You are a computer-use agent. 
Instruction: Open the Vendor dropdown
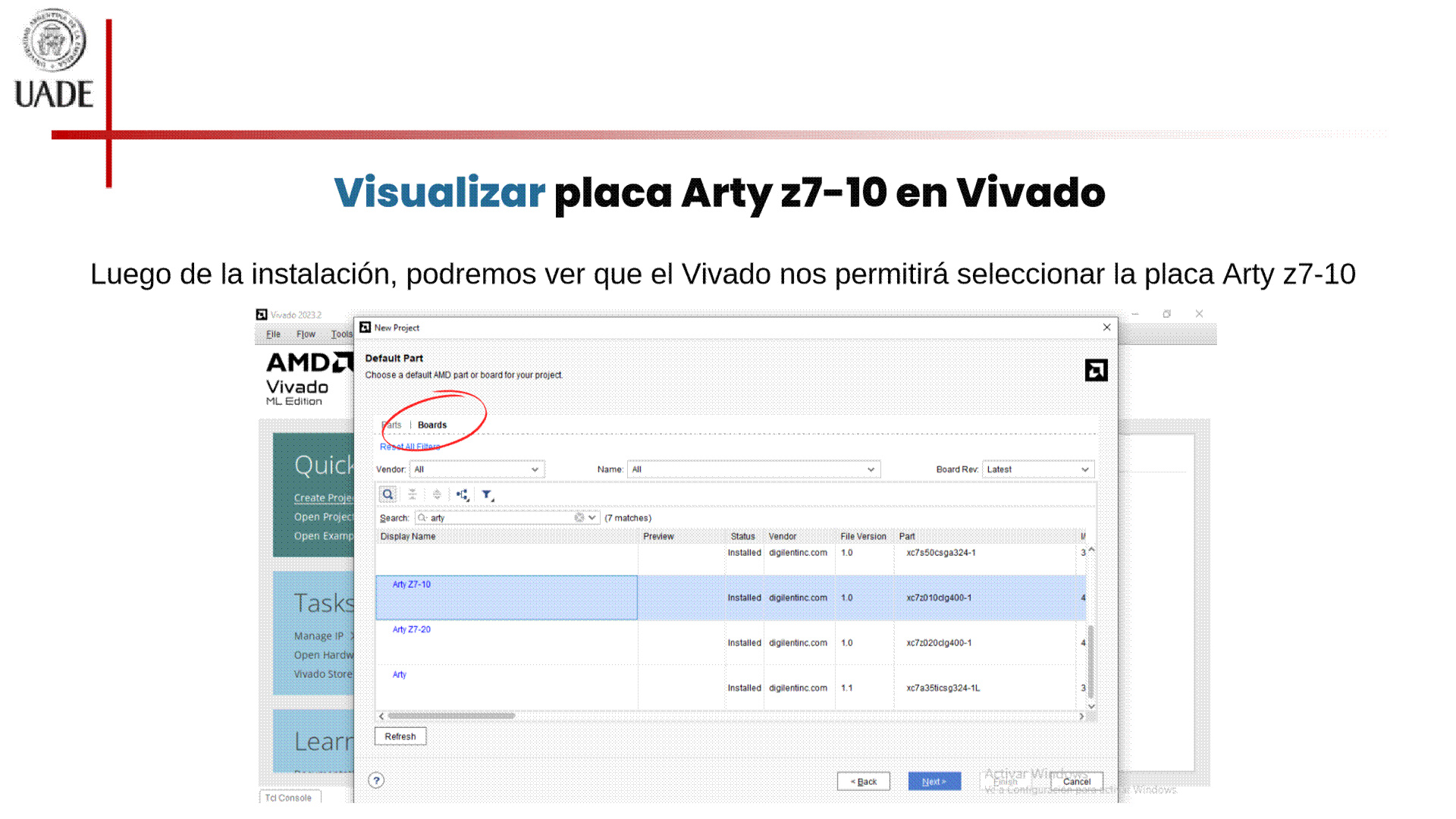click(476, 469)
